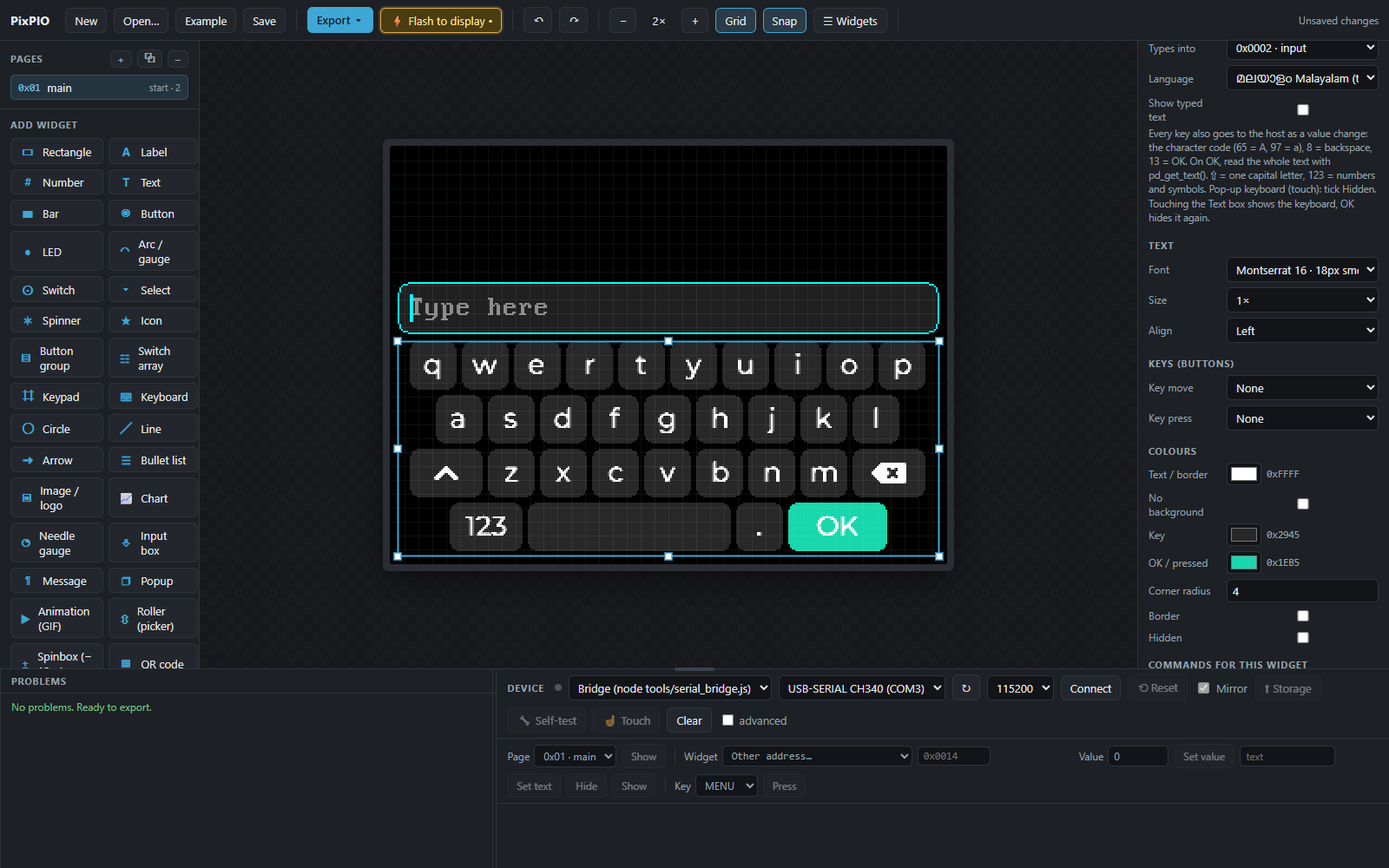Image resolution: width=1389 pixels, height=868 pixels.
Task: Toggle the Mirror checkbox
Action: coord(1203,688)
